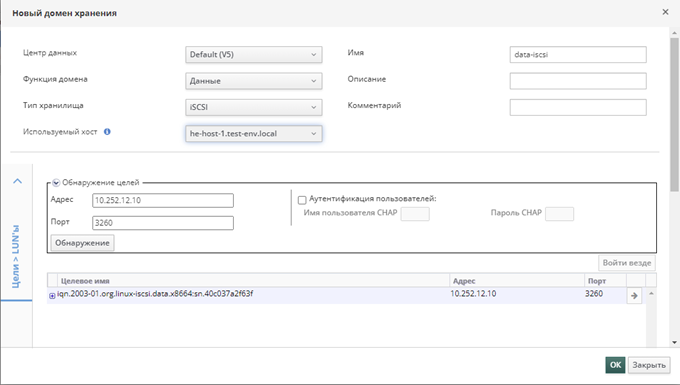Enable Аутентификация пользователей checkbox

(x=302, y=200)
